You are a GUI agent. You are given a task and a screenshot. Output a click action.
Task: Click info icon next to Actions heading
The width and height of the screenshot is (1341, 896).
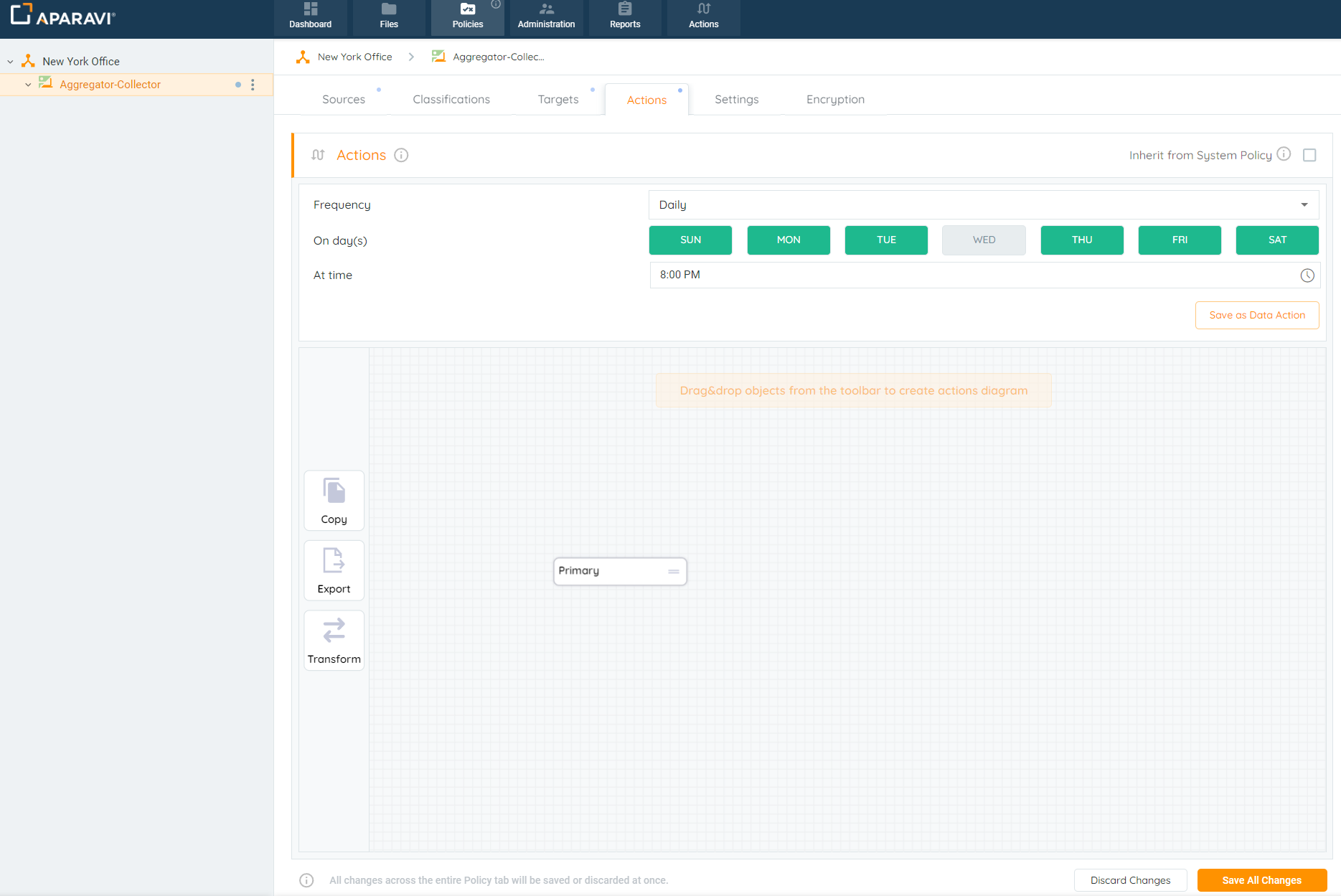(x=401, y=156)
